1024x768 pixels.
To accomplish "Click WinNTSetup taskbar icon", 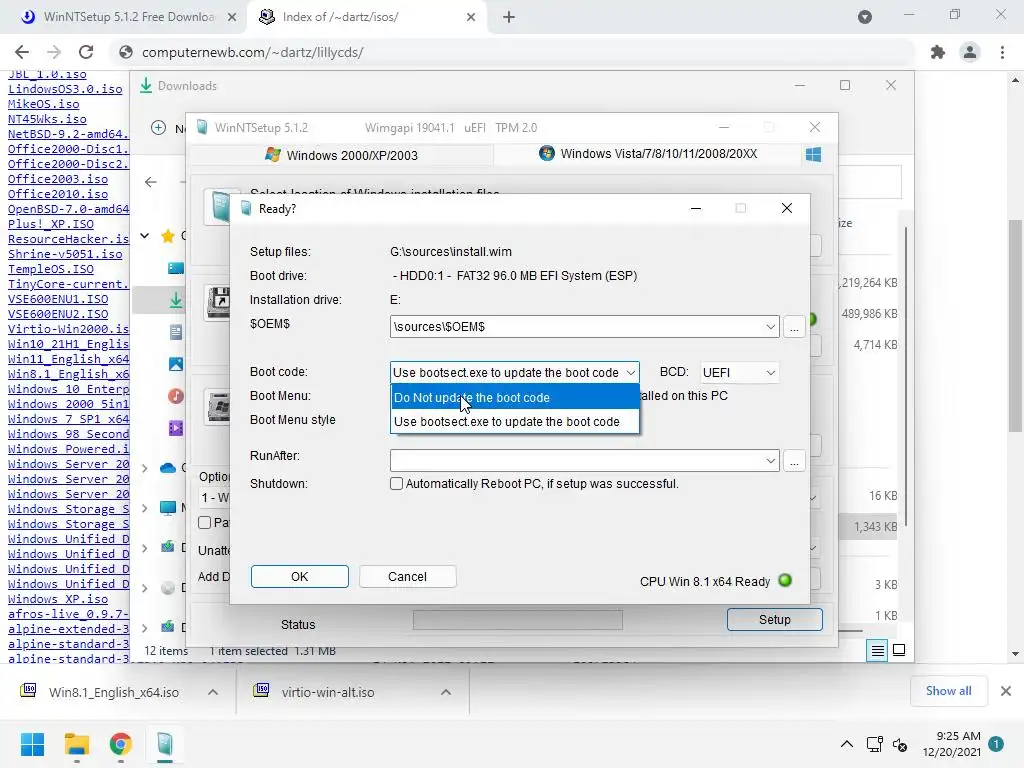I will (x=165, y=744).
